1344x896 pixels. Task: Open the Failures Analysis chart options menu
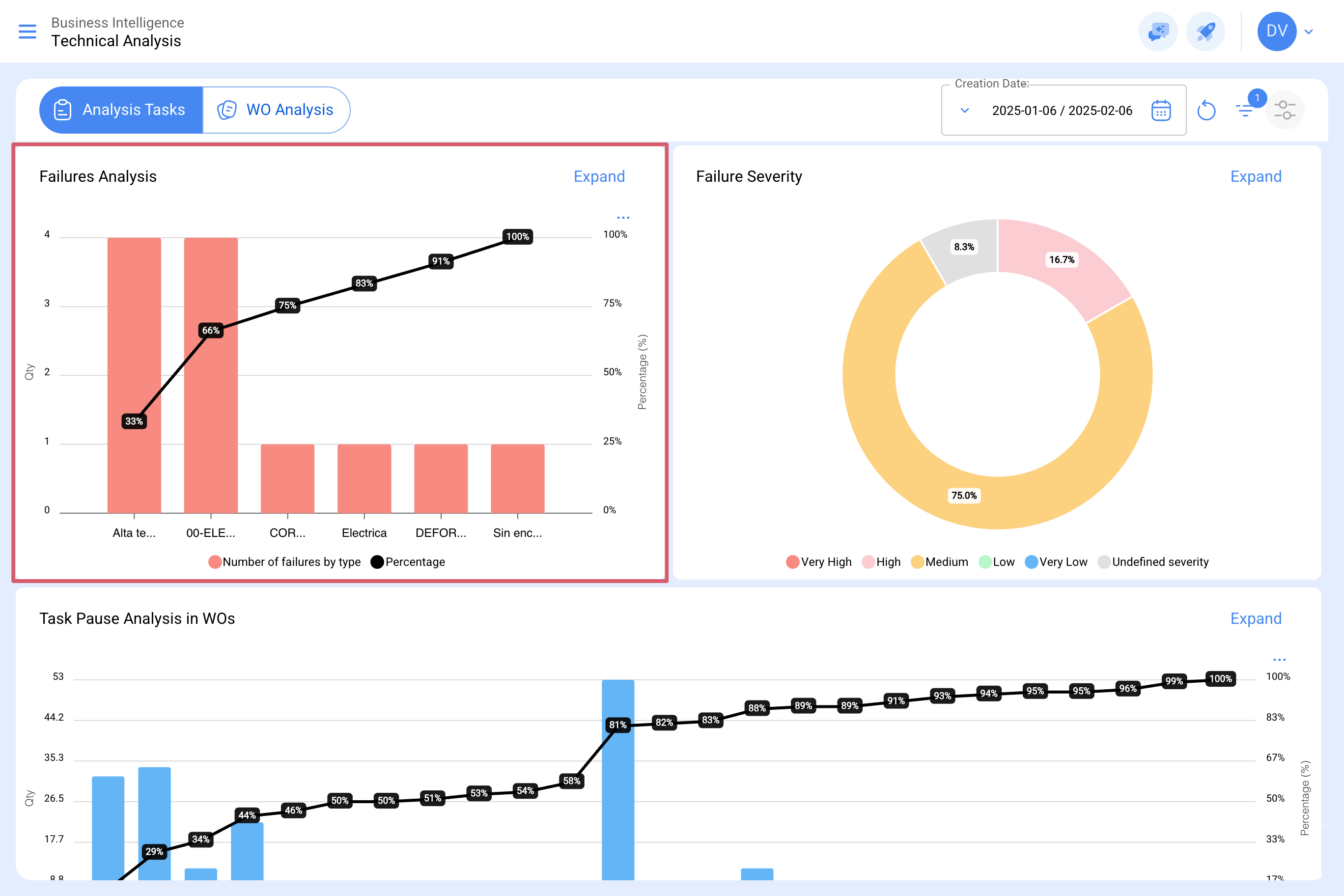[623, 218]
